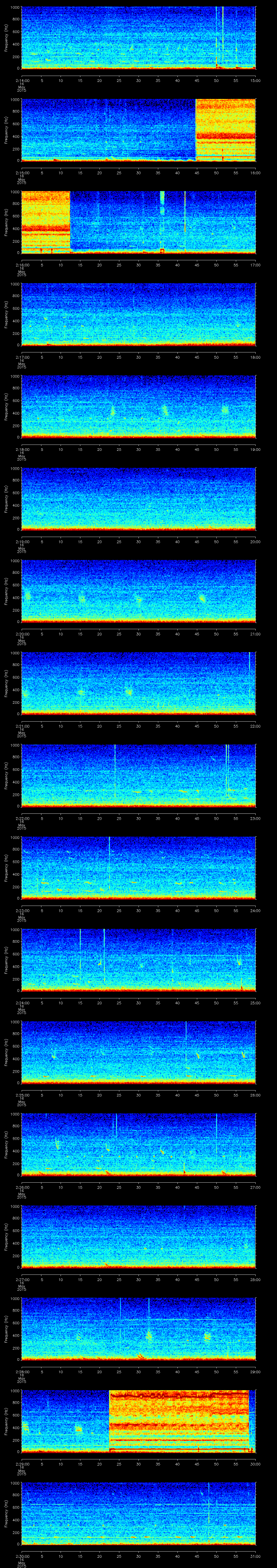Select the spectrogram panel starting at 2:20:00
The image size is (277, 1568).
(x=139, y=591)
